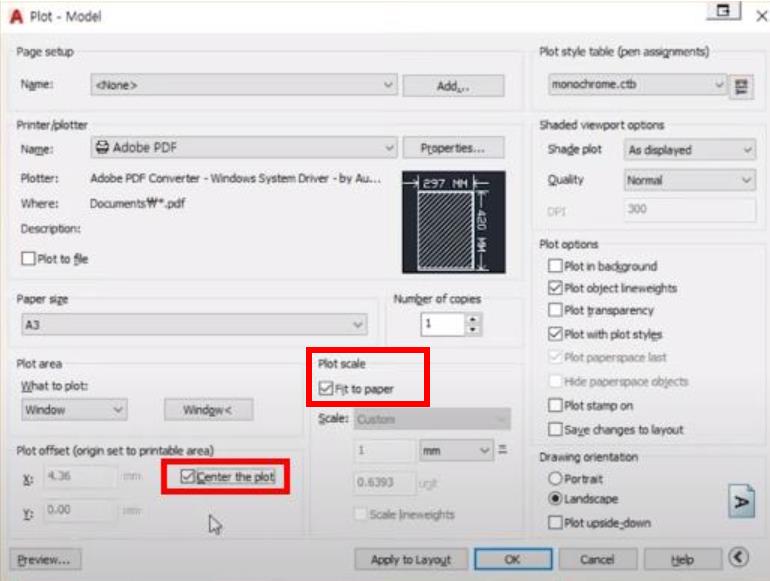Toggle Plot object lineweights
Viewport: 770px width, 581px height.
[555, 288]
